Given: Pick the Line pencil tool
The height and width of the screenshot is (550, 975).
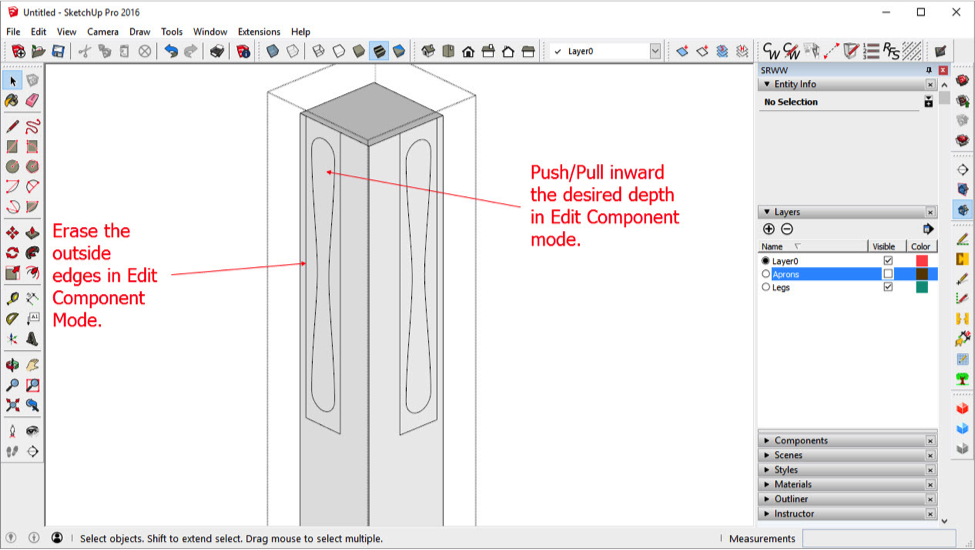Looking at the screenshot, I should click(x=12, y=127).
